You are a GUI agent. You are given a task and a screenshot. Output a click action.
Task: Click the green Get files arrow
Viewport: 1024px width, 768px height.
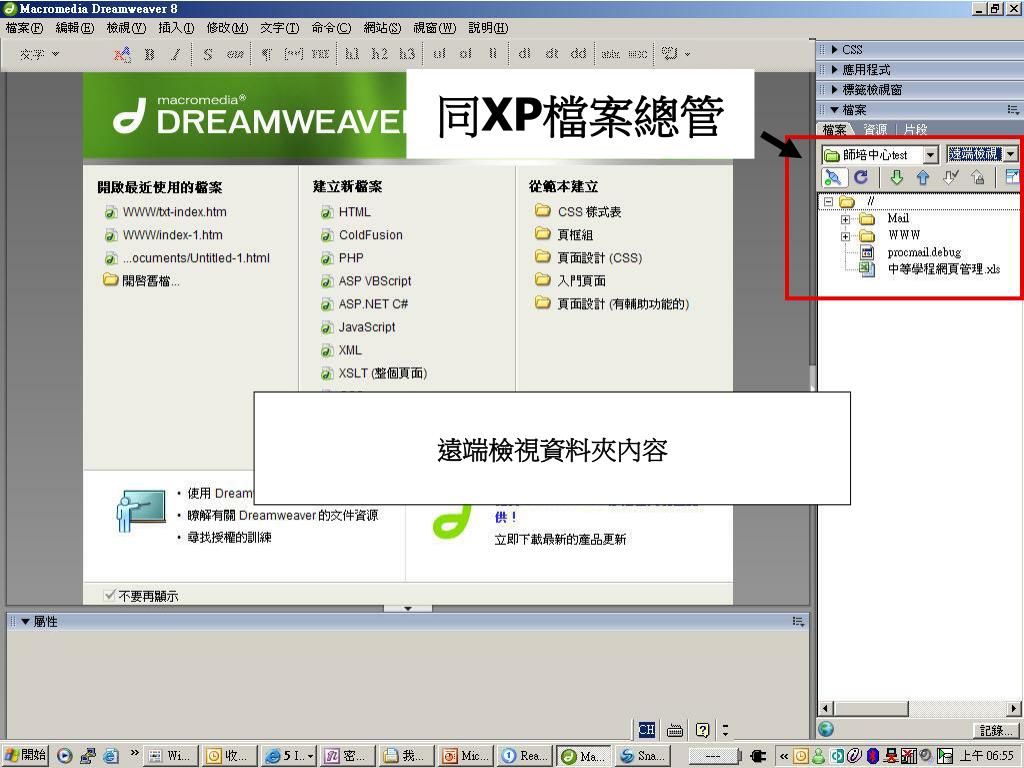(897, 177)
